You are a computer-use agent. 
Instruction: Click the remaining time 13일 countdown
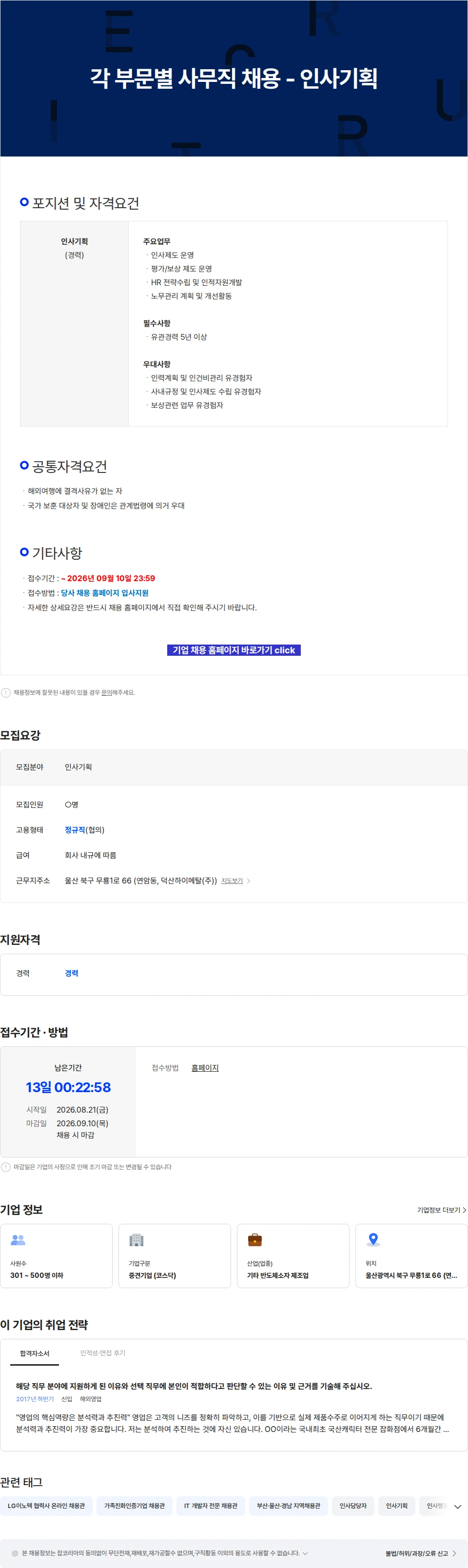tap(68, 1087)
